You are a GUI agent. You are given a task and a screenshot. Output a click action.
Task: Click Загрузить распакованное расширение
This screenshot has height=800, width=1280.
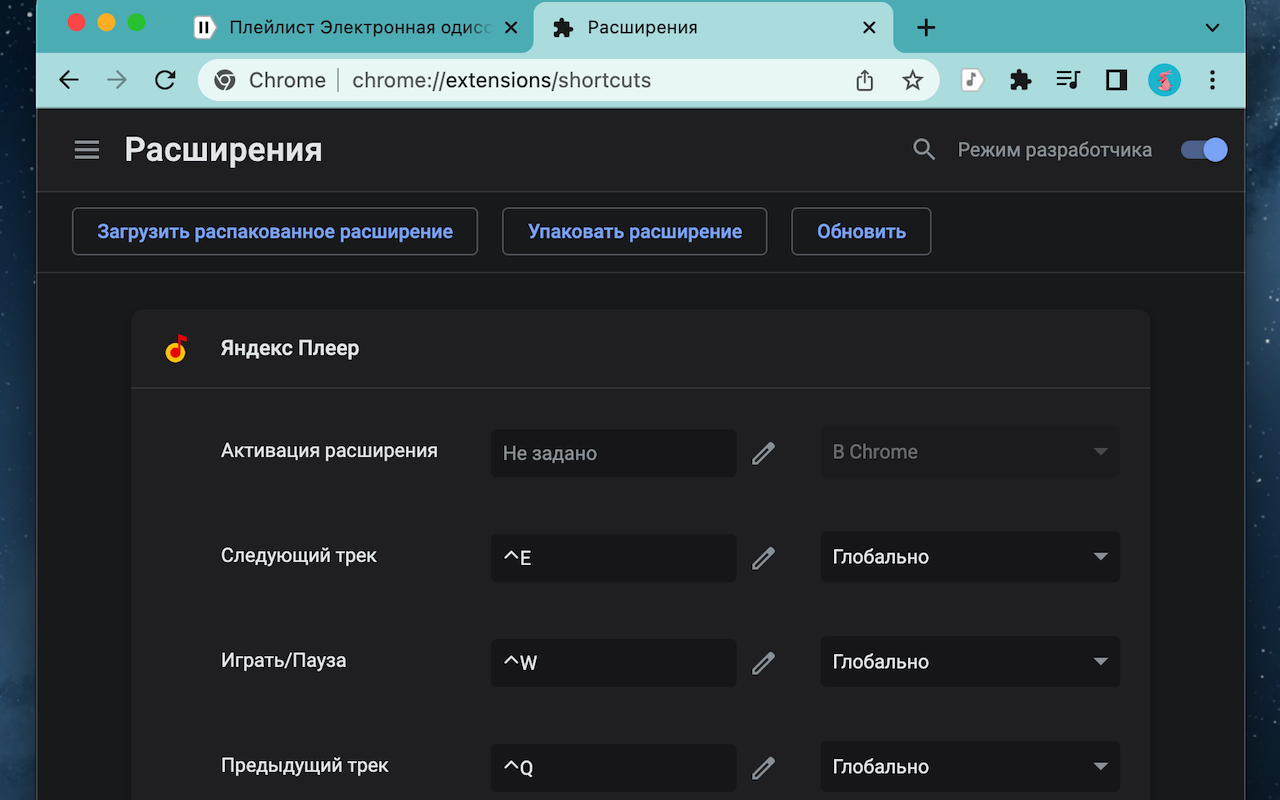tap(275, 232)
